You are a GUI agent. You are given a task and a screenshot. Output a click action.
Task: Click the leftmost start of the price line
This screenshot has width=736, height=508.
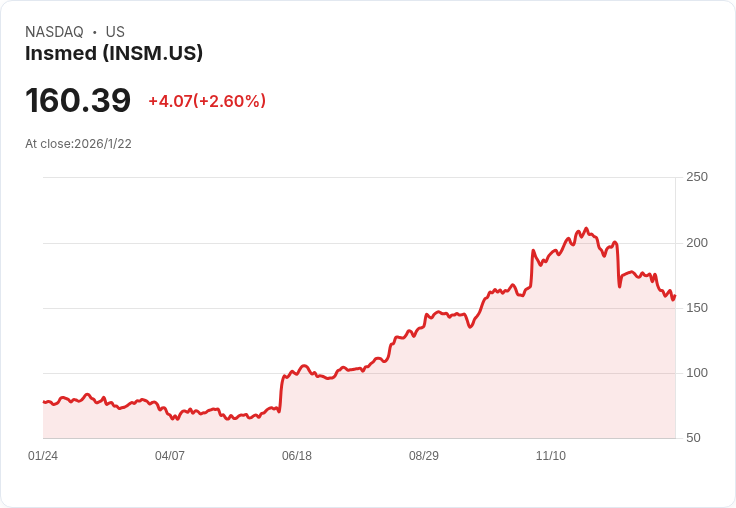point(43,402)
